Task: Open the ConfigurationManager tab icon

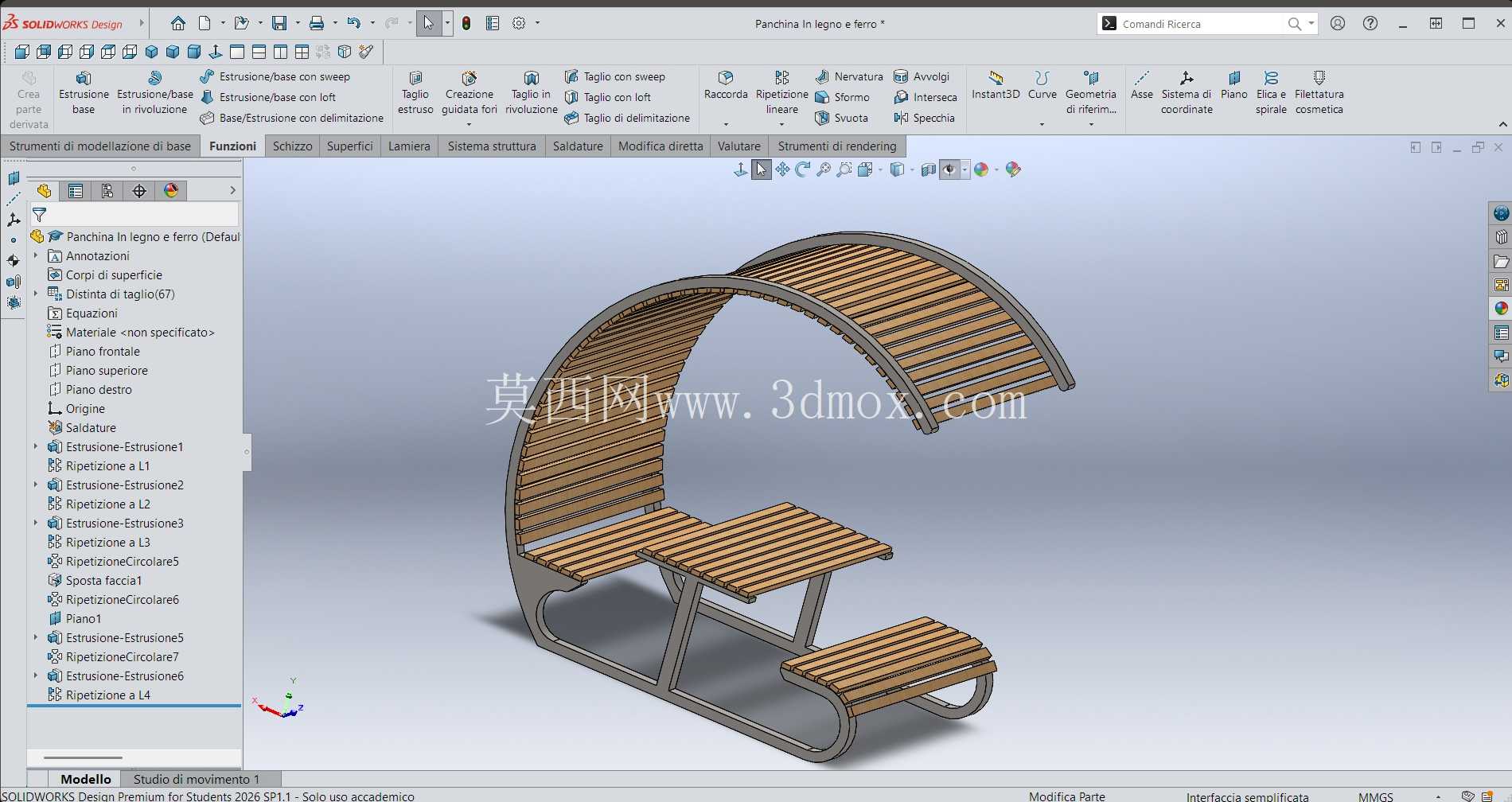Action: 107,190
